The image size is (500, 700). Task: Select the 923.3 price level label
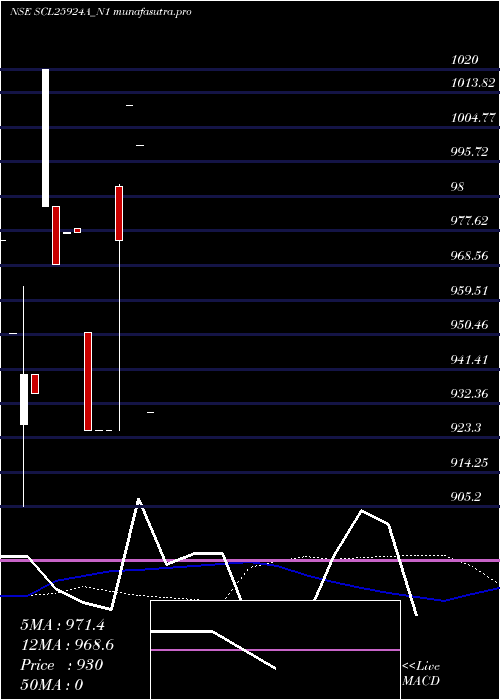466,428
